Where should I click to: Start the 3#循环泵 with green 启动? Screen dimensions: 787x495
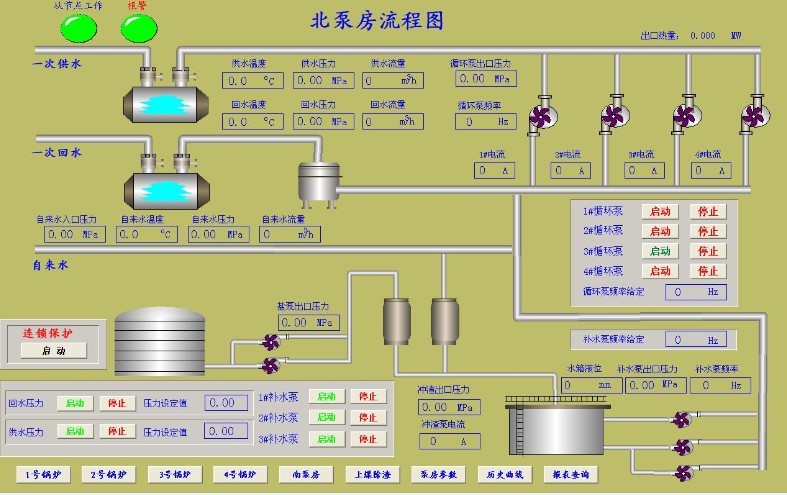pyautogui.click(x=660, y=251)
